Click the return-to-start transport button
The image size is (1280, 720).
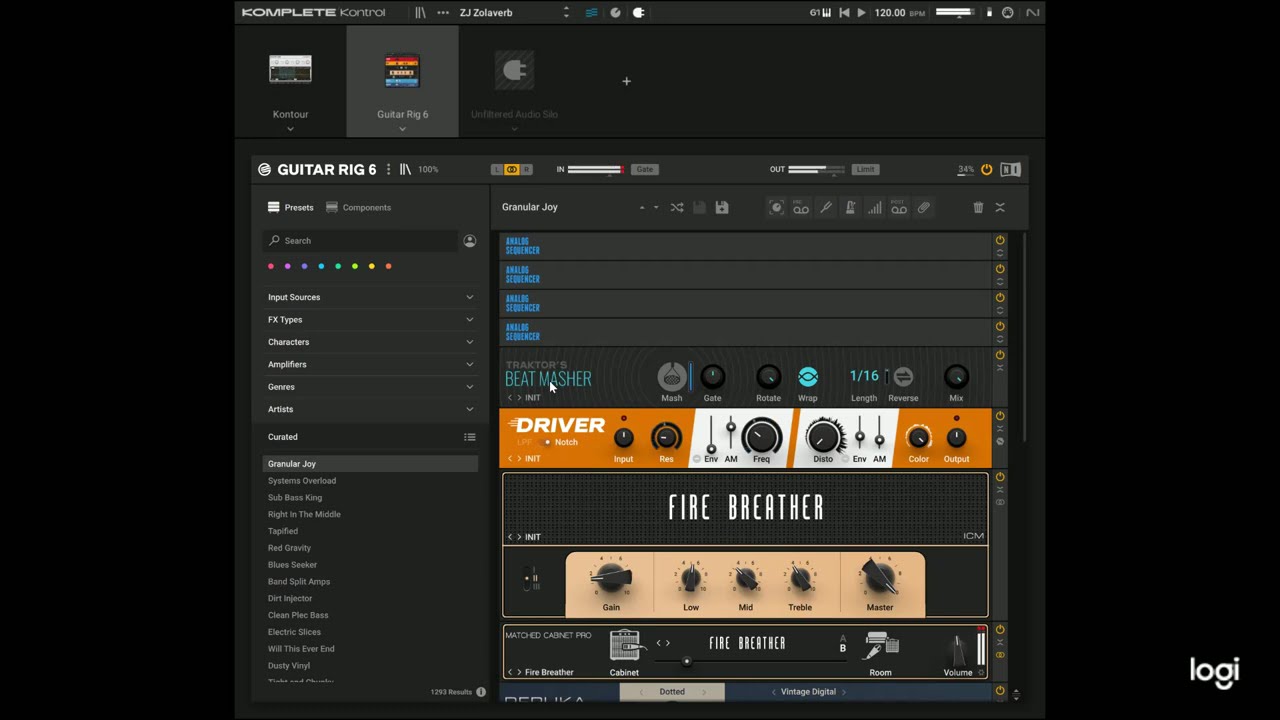[x=844, y=13]
